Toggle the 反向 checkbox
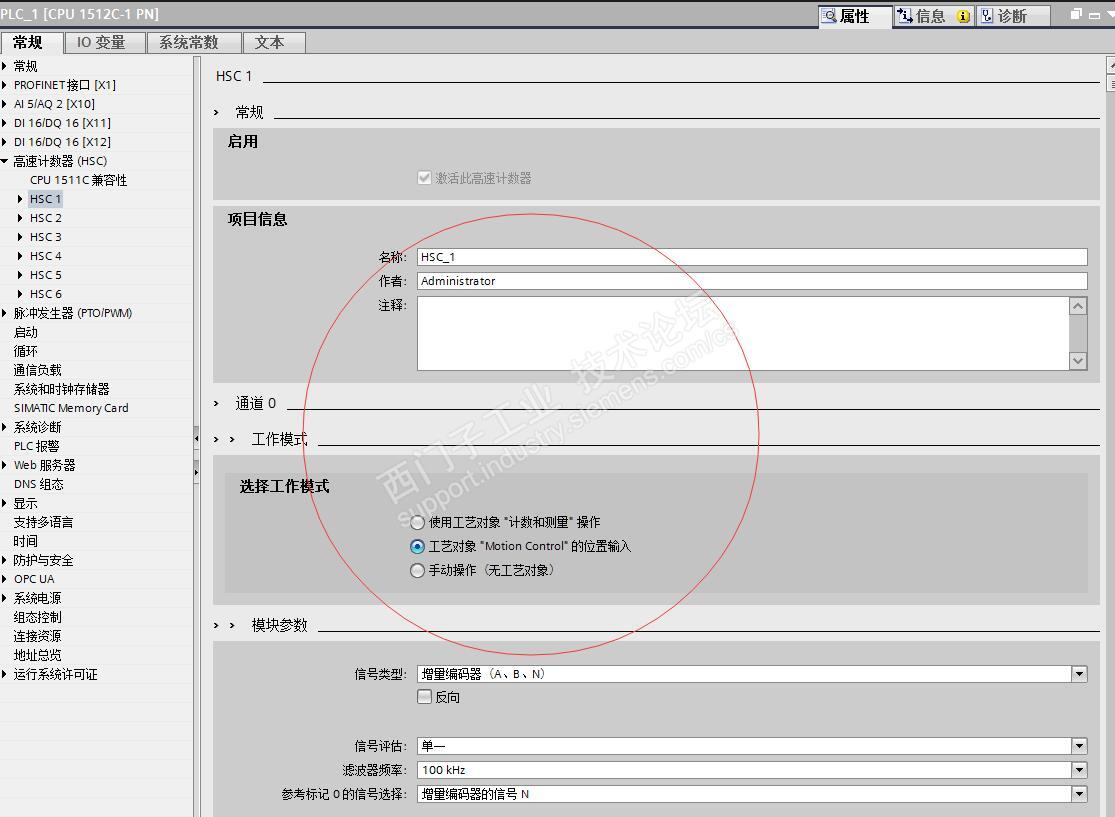The width and height of the screenshot is (1115, 817). click(425, 697)
